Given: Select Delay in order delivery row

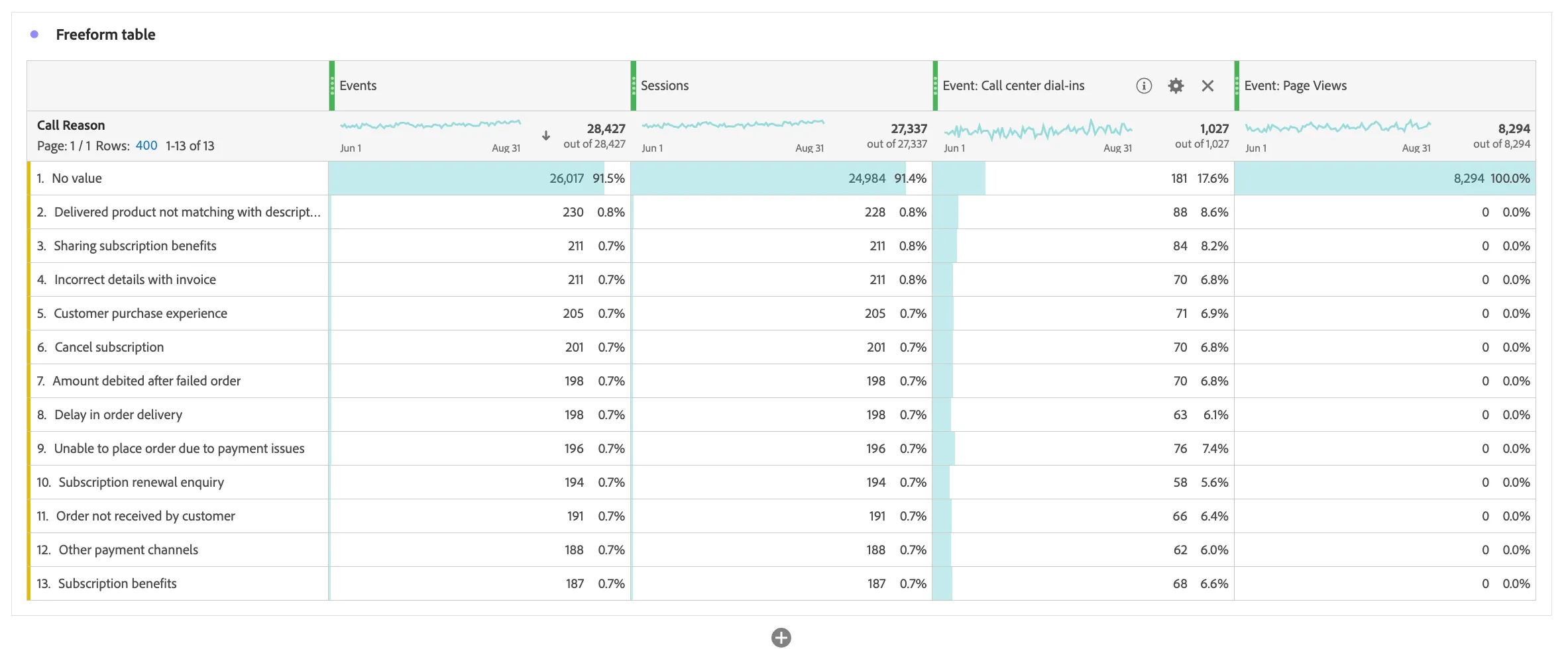Looking at the screenshot, I should point(178,415).
